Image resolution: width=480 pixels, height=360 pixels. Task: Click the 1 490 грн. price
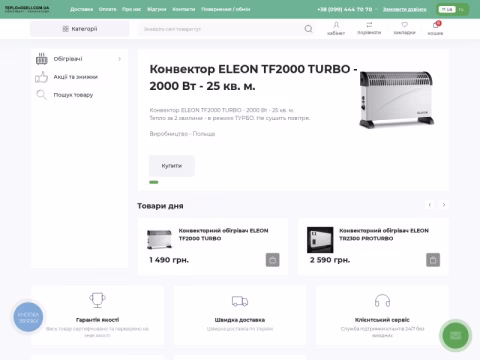(169, 260)
